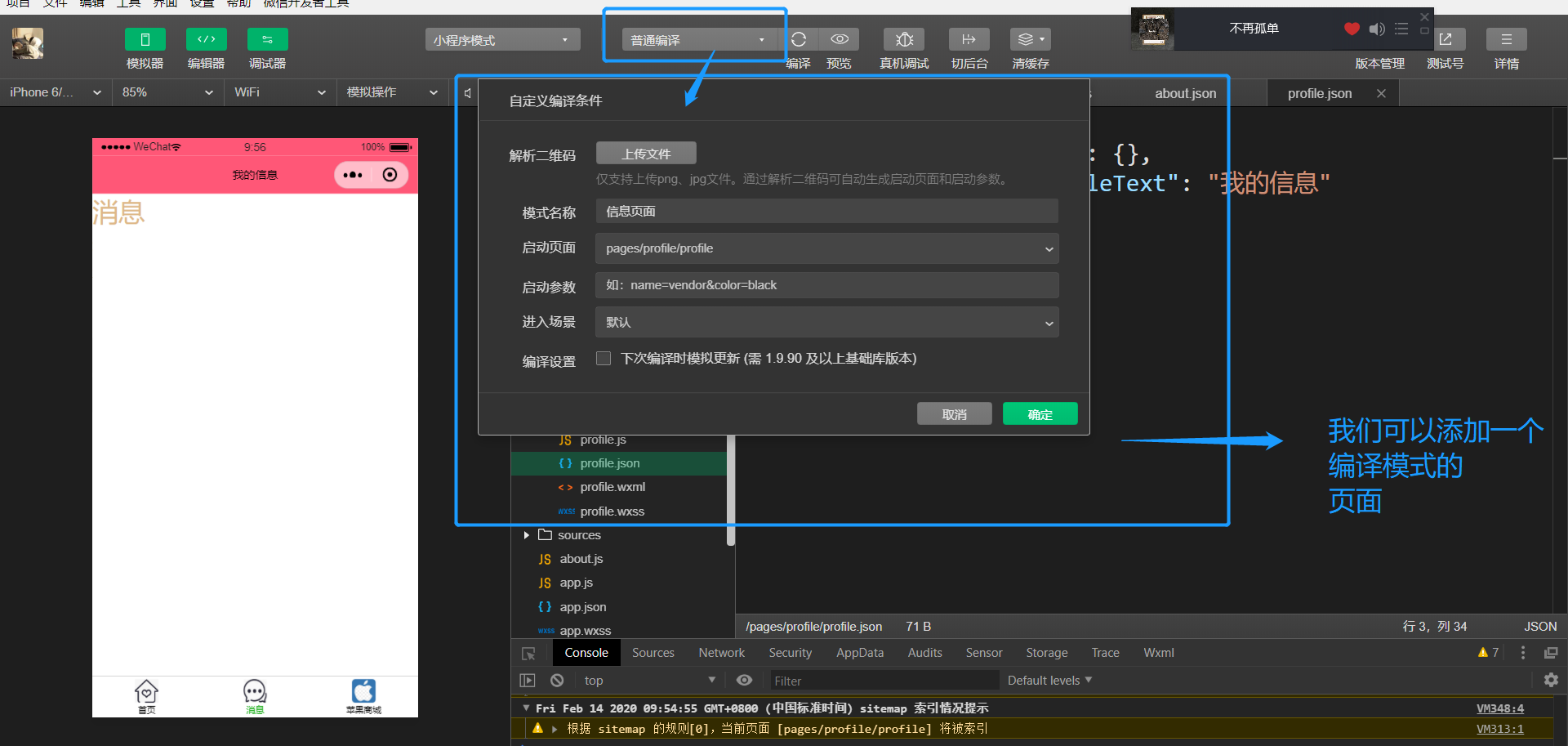Open the 详情 details menu icon
Viewport: 1568px width, 746px height.
[1507, 39]
